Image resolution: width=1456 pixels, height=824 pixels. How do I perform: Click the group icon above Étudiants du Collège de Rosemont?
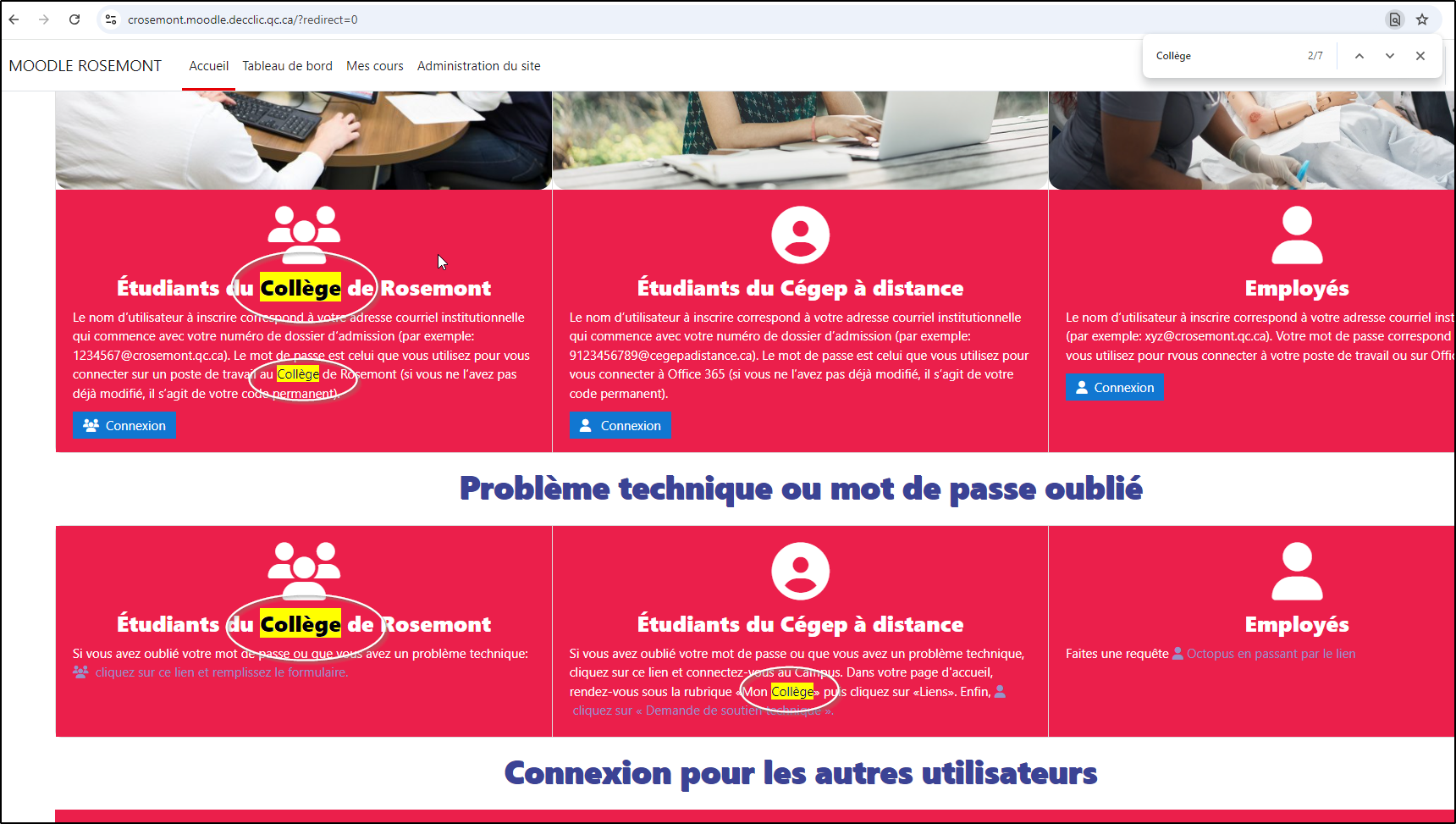(304, 235)
